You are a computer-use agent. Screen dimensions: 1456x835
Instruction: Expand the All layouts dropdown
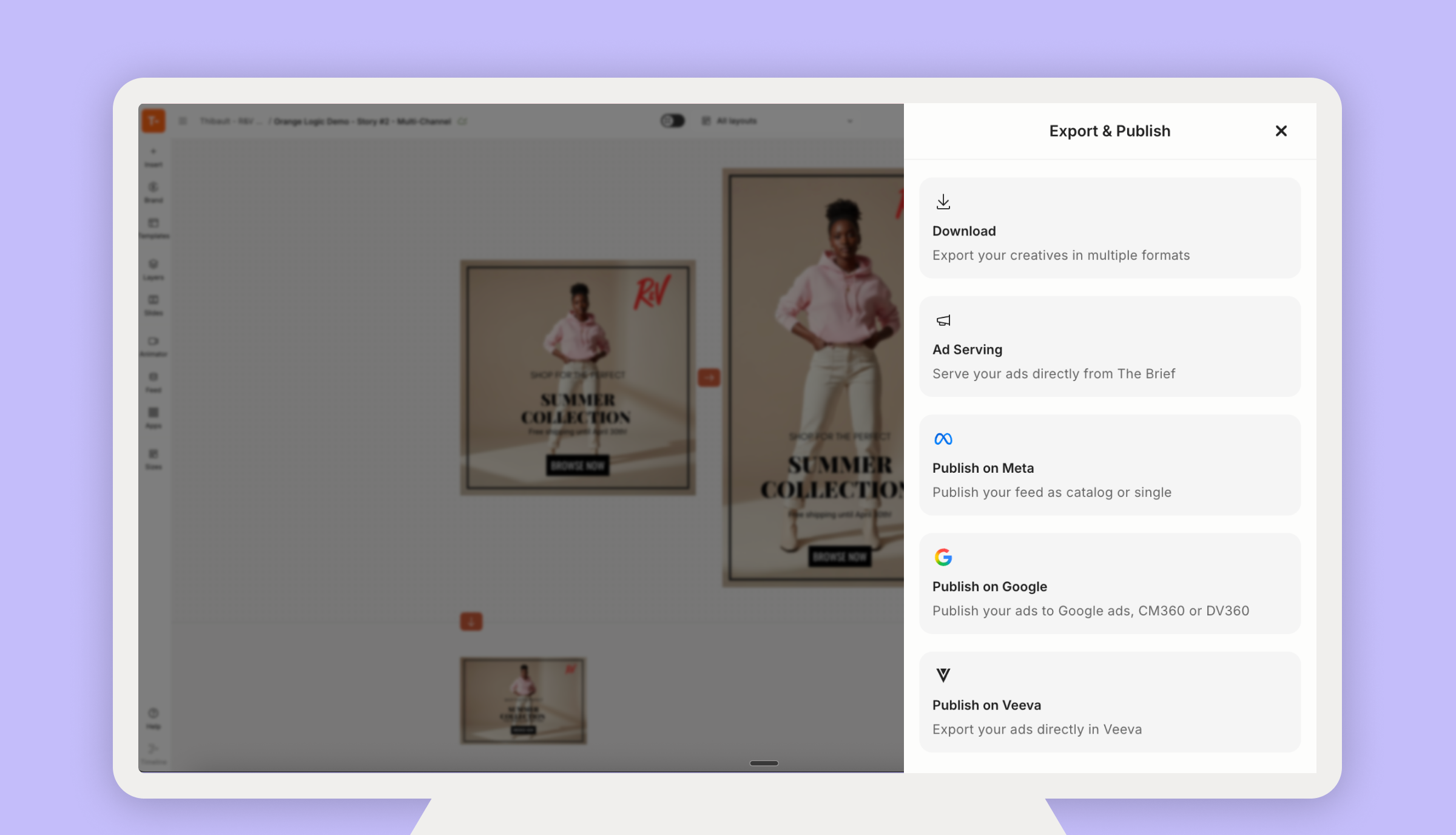(x=777, y=121)
